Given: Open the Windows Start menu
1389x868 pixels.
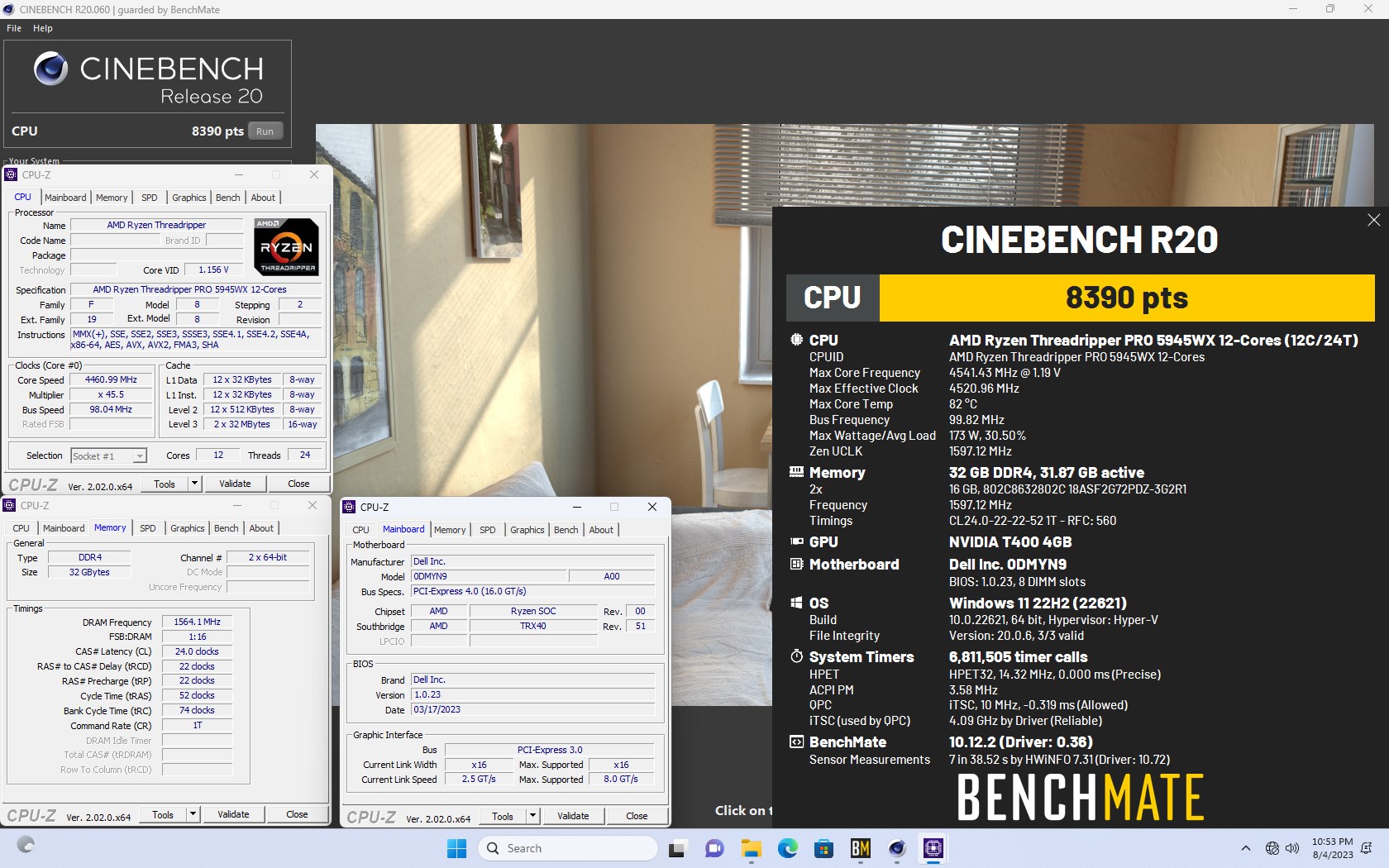Looking at the screenshot, I should click(x=456, y=848).
